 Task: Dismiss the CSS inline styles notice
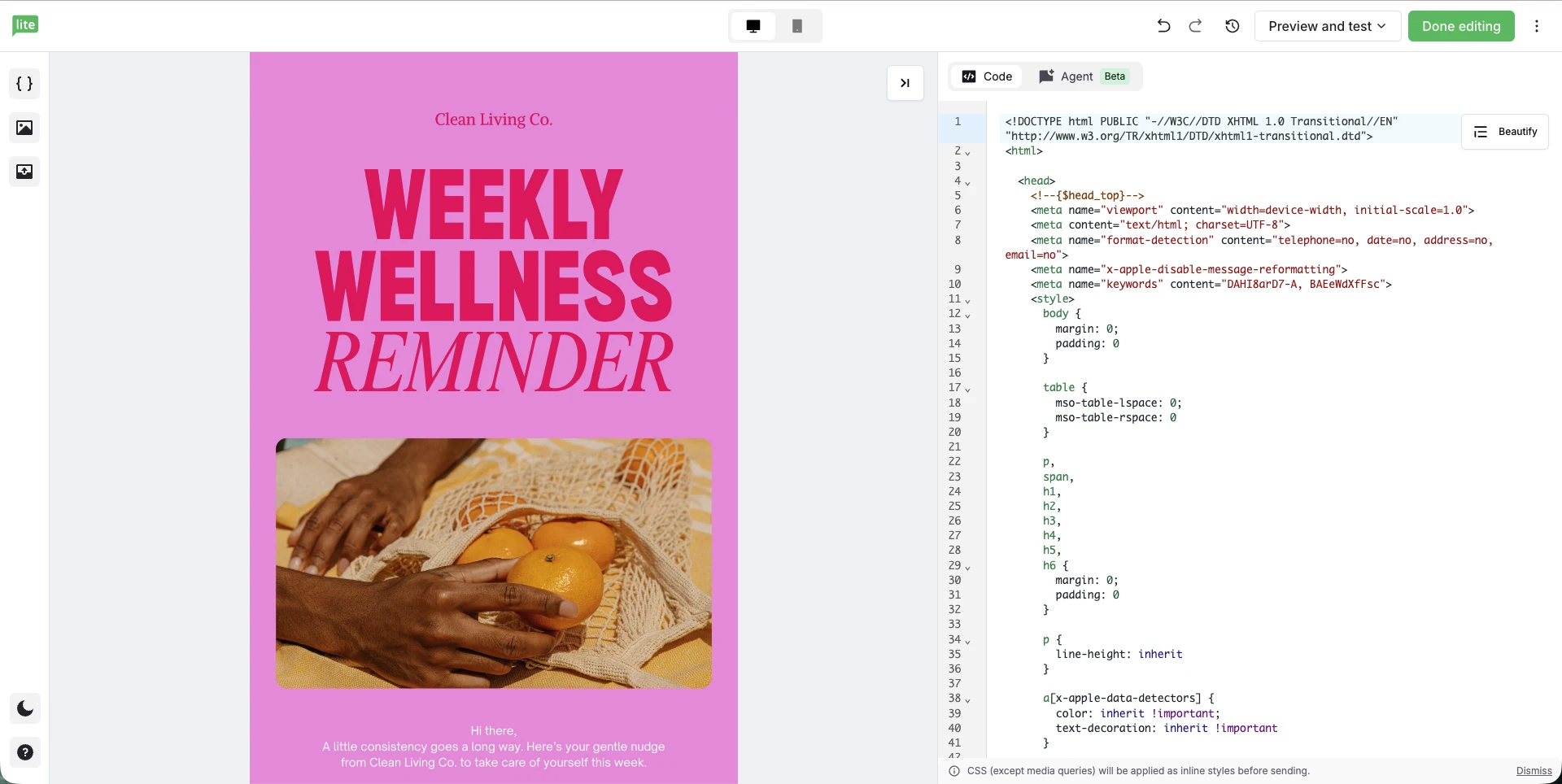point(1534,771)
